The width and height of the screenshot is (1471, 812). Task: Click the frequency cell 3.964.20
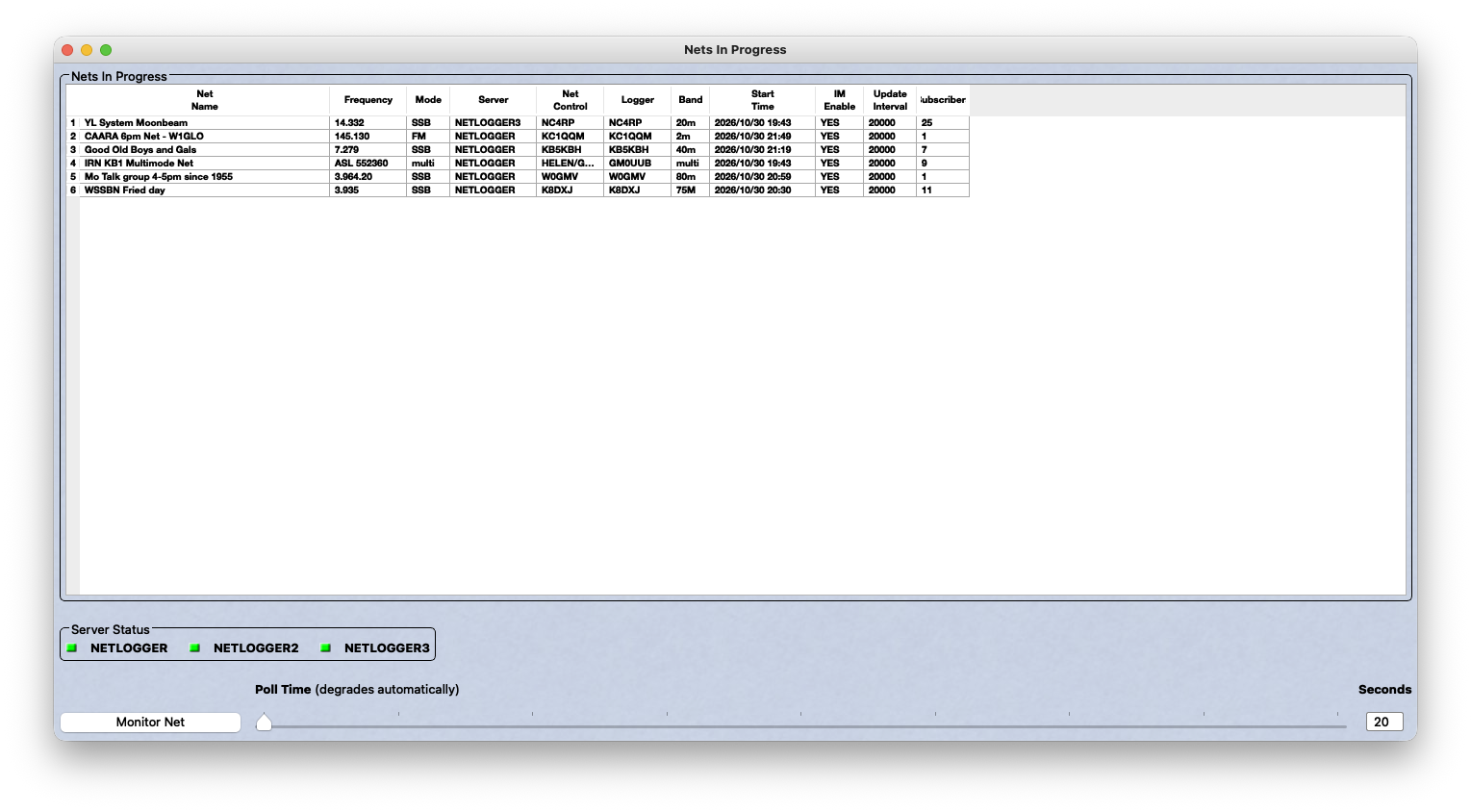click(x=368, y=177)
